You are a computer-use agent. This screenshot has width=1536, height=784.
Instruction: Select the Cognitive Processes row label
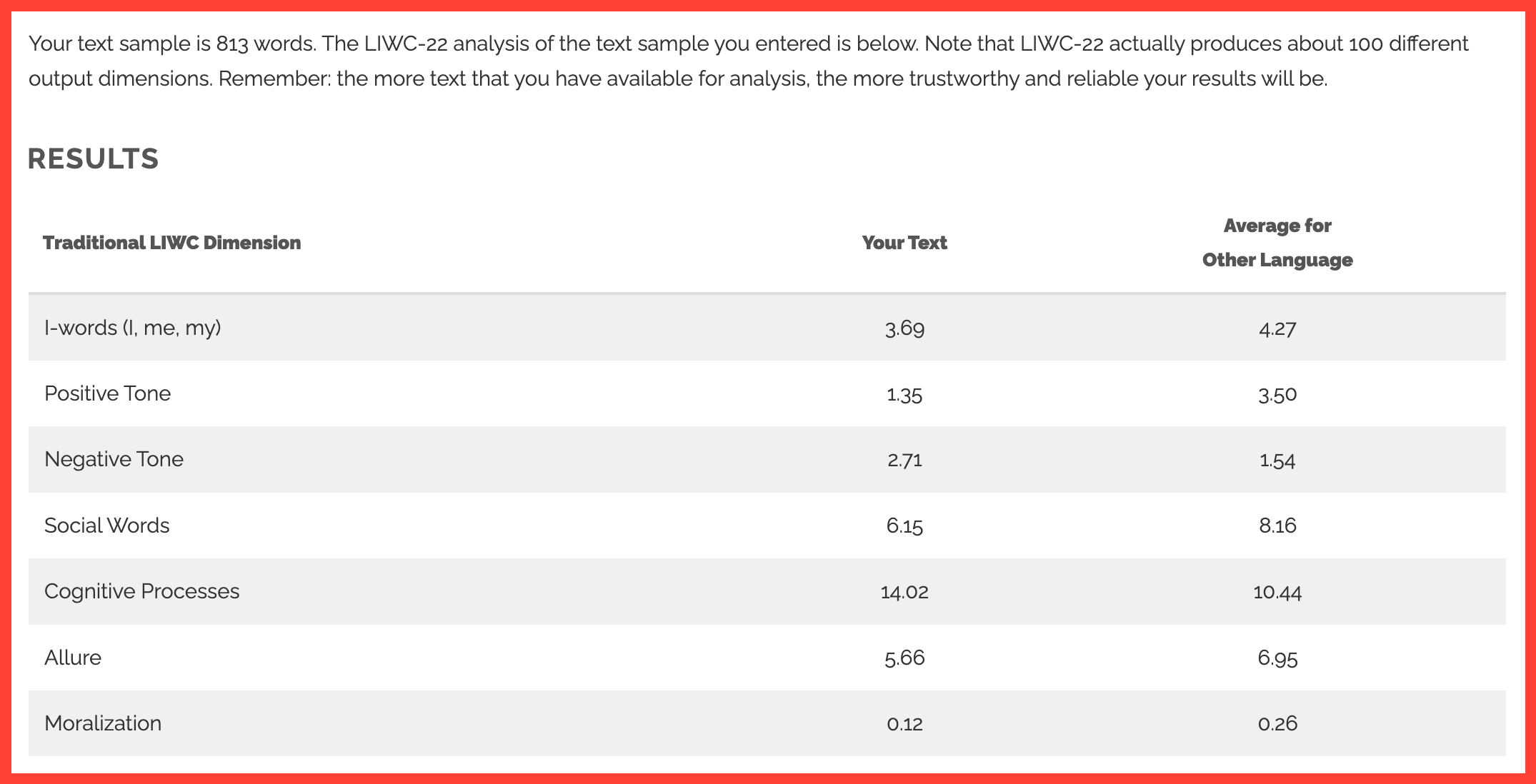pyautogui.click(x=142, y=591)
